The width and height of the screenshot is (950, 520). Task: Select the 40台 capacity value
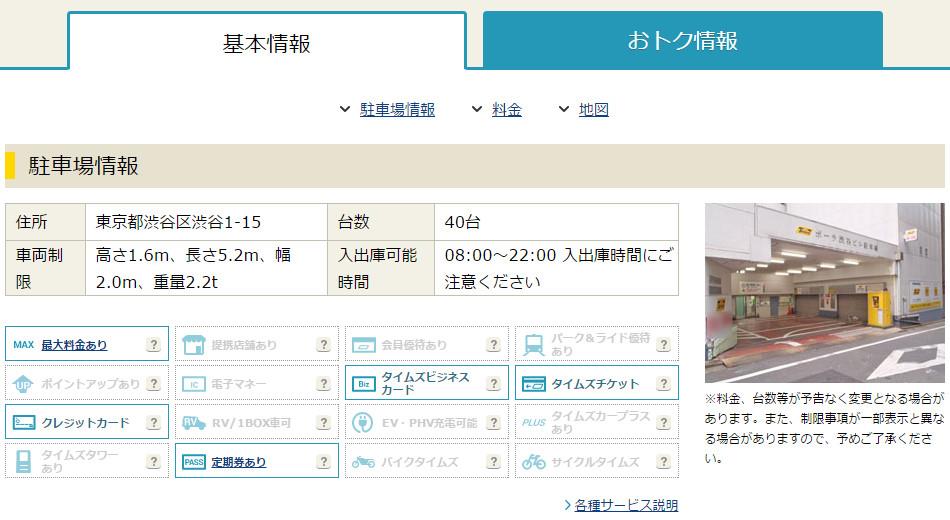[x=462, y=222]
